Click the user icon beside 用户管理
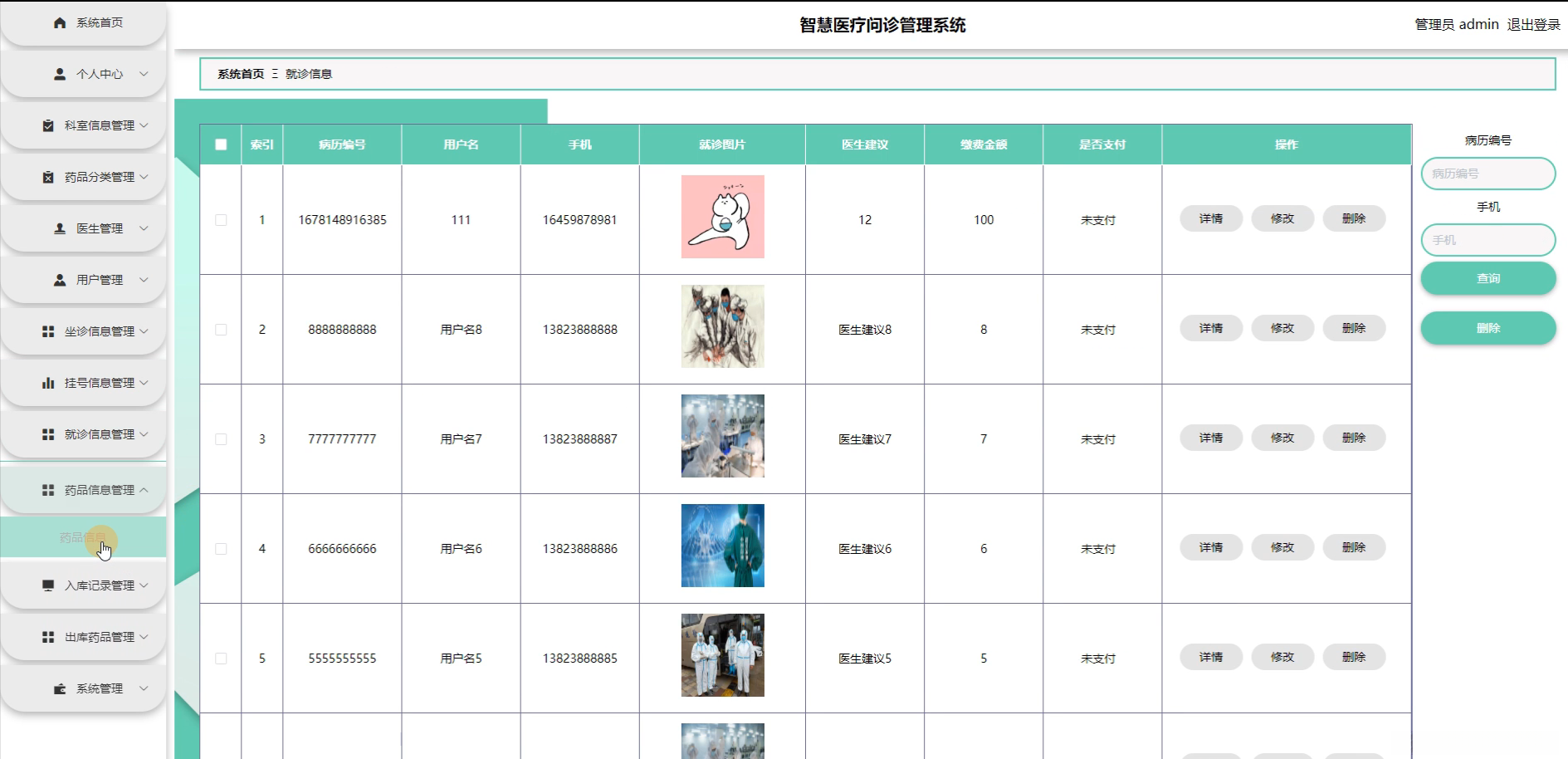Image resolution: width=1568 pixels, height=759 pixels. pyautogui.click(x=60, y=280)
